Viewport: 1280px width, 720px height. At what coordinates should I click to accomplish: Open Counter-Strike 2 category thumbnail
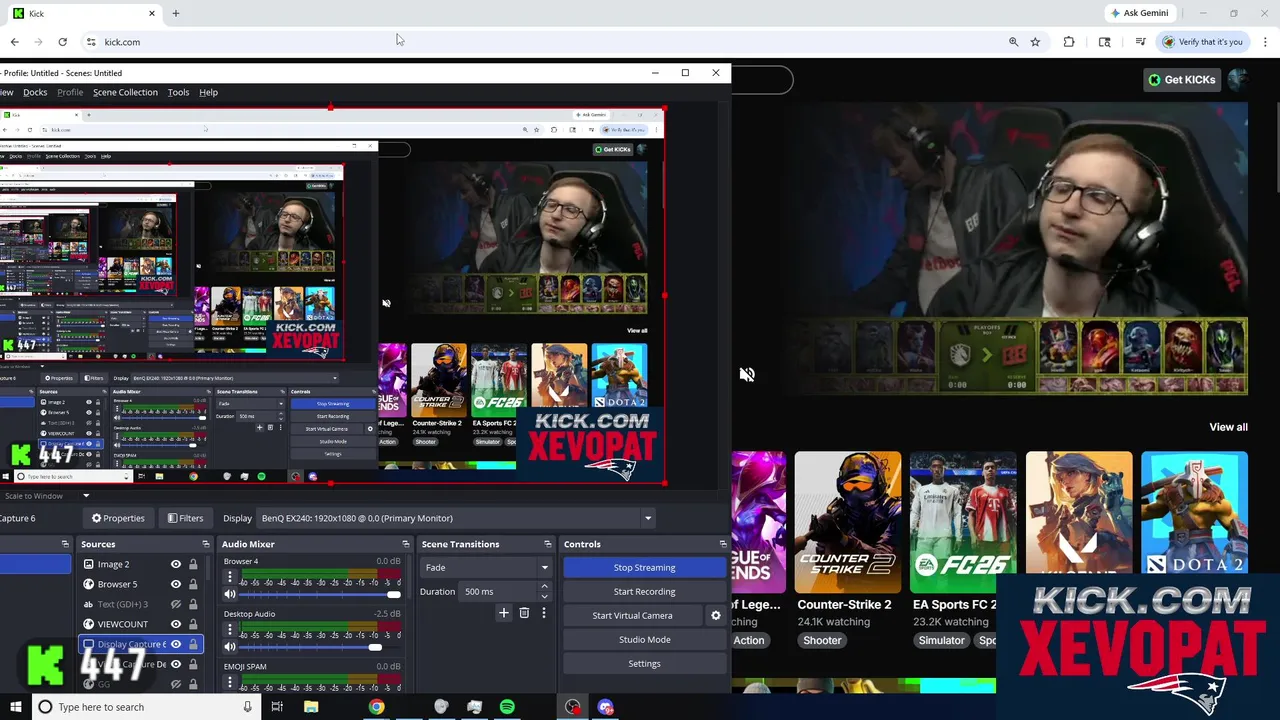click(847, 522)
